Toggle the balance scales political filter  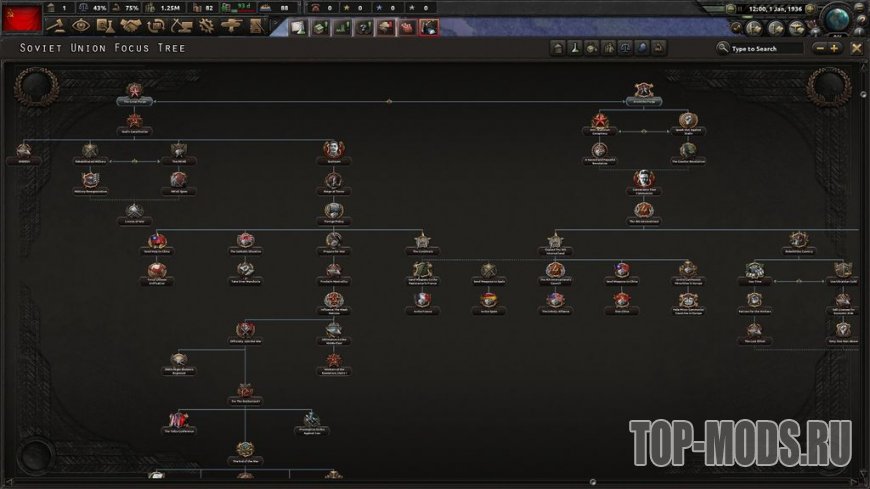point(625,48)
